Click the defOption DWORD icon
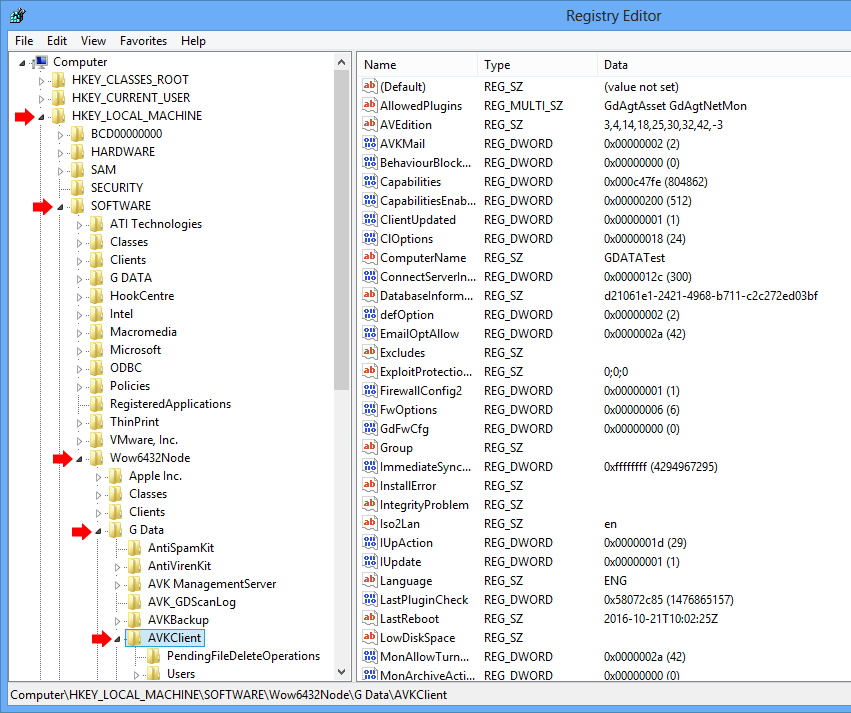Screen dimensions: 851x713 370,314
